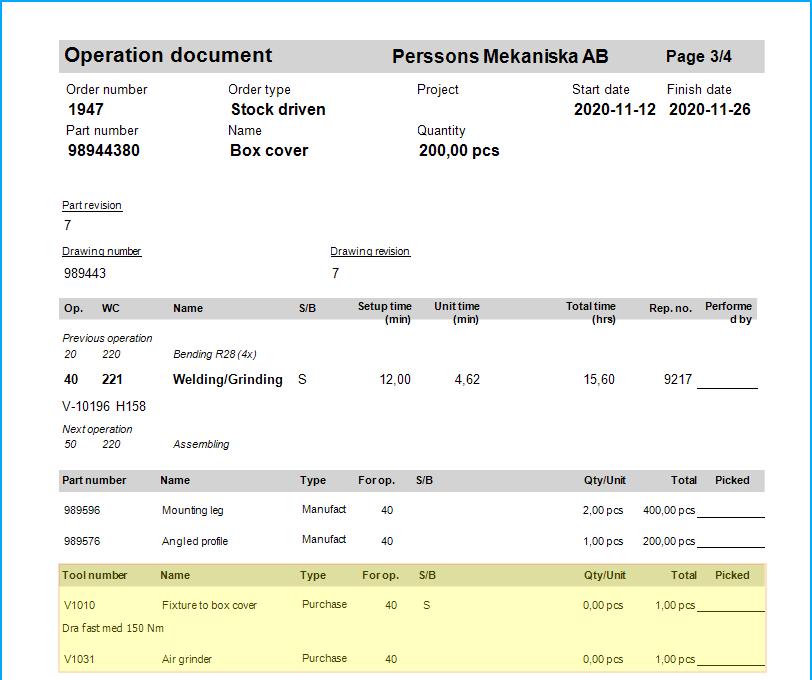Select the Perssons Mekaniska AB company name
The height and width of the screenshot is (680, 812).
click(499, 57)
